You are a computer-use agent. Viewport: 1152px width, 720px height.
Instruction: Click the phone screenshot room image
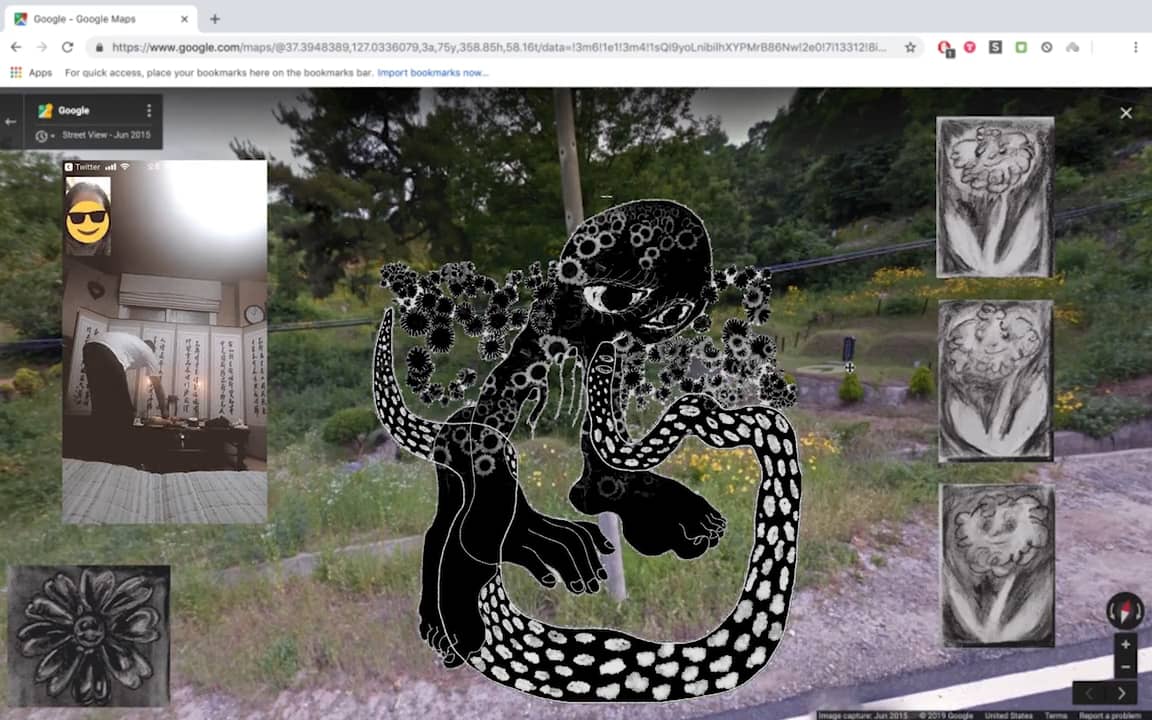pos(165,342)
